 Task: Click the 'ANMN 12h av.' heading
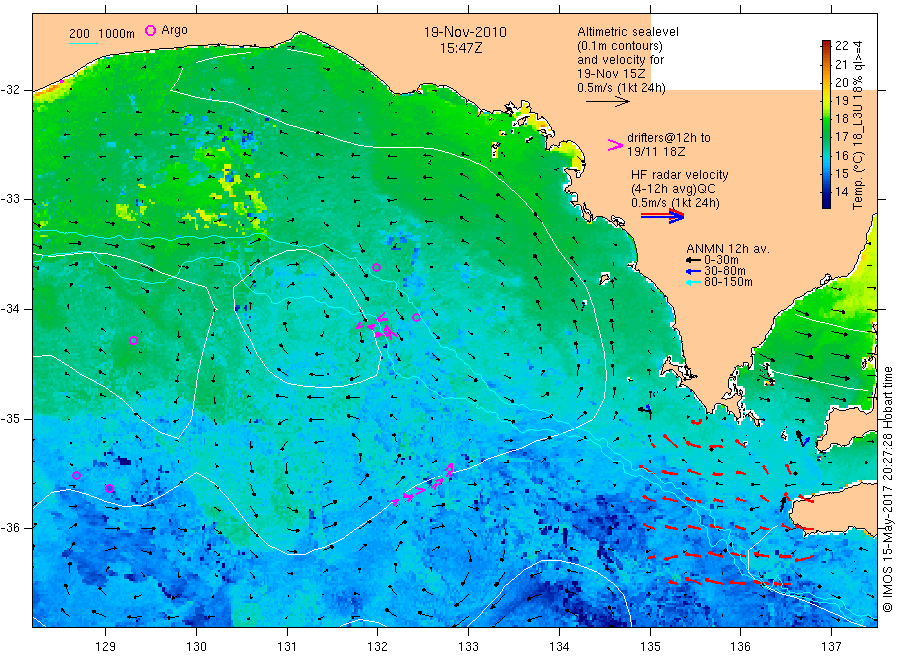(728, 249)
